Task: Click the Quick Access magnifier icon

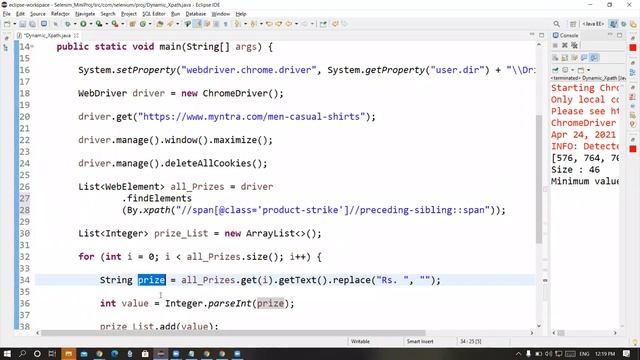Action: 557,24
